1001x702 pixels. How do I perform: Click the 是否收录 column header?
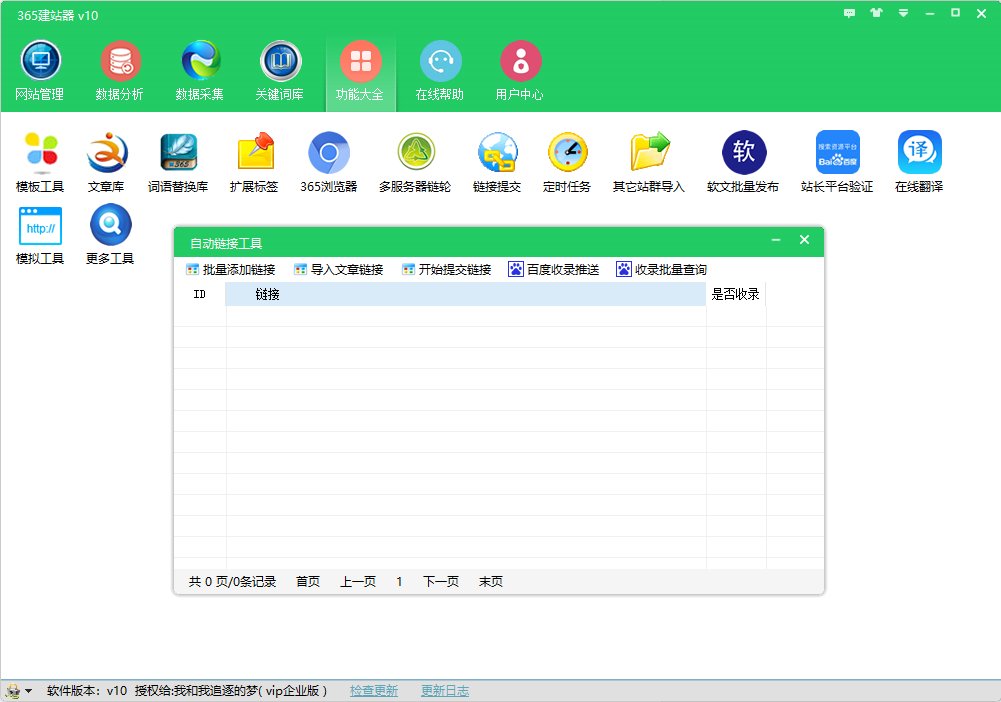click(x=735, y=294)
